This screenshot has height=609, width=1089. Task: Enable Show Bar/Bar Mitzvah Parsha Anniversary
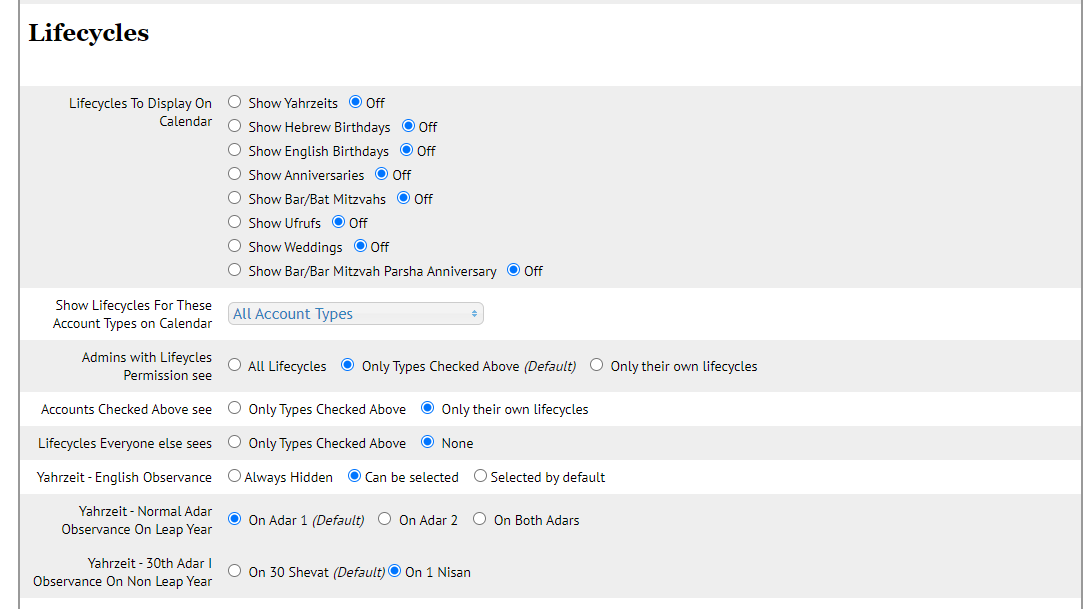[x=235, y=270]
